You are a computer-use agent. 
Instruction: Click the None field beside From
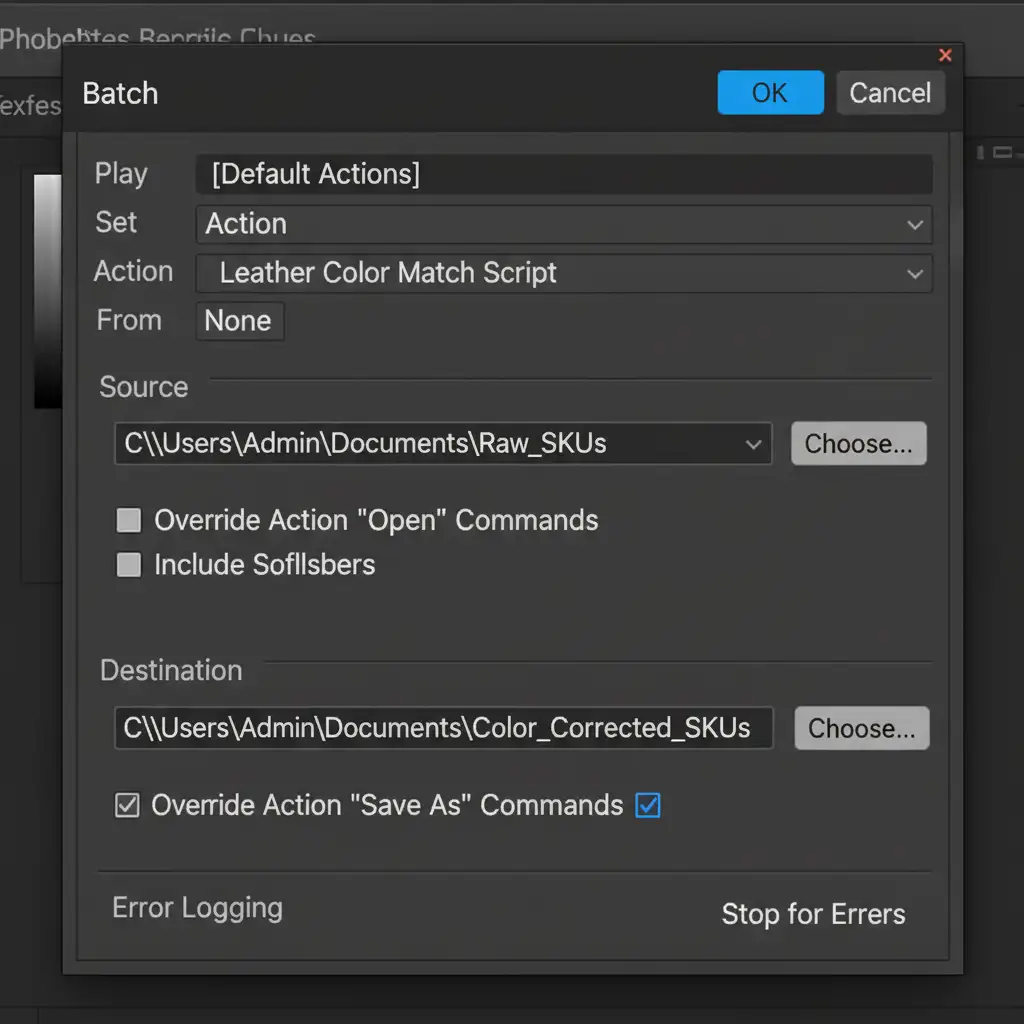(239, 321)
